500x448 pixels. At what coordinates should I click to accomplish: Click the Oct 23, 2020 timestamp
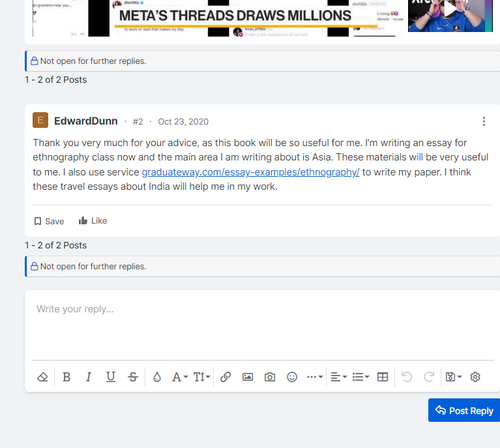[183, 122]
